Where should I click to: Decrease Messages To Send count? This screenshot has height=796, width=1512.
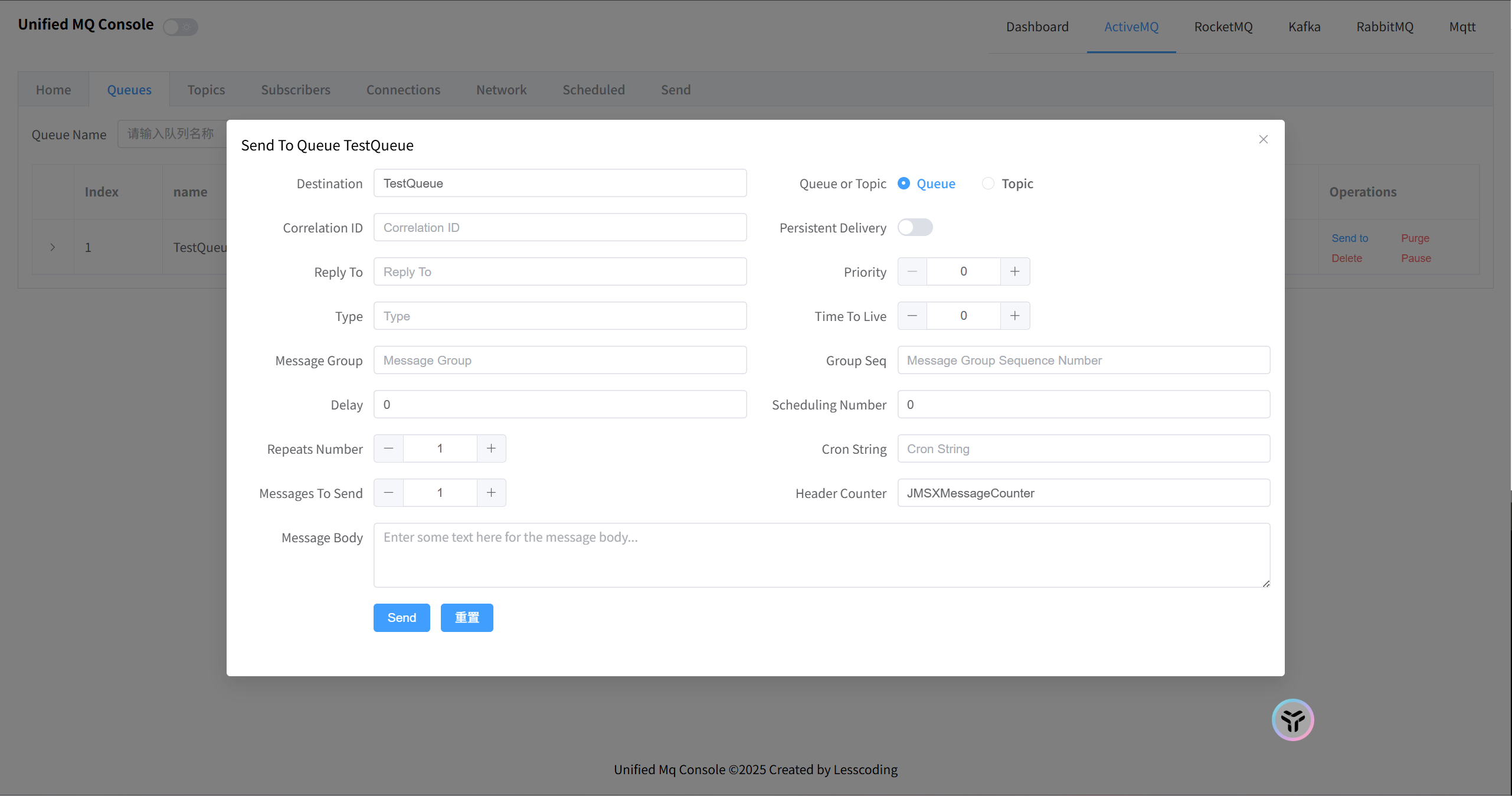pos(388,493)
